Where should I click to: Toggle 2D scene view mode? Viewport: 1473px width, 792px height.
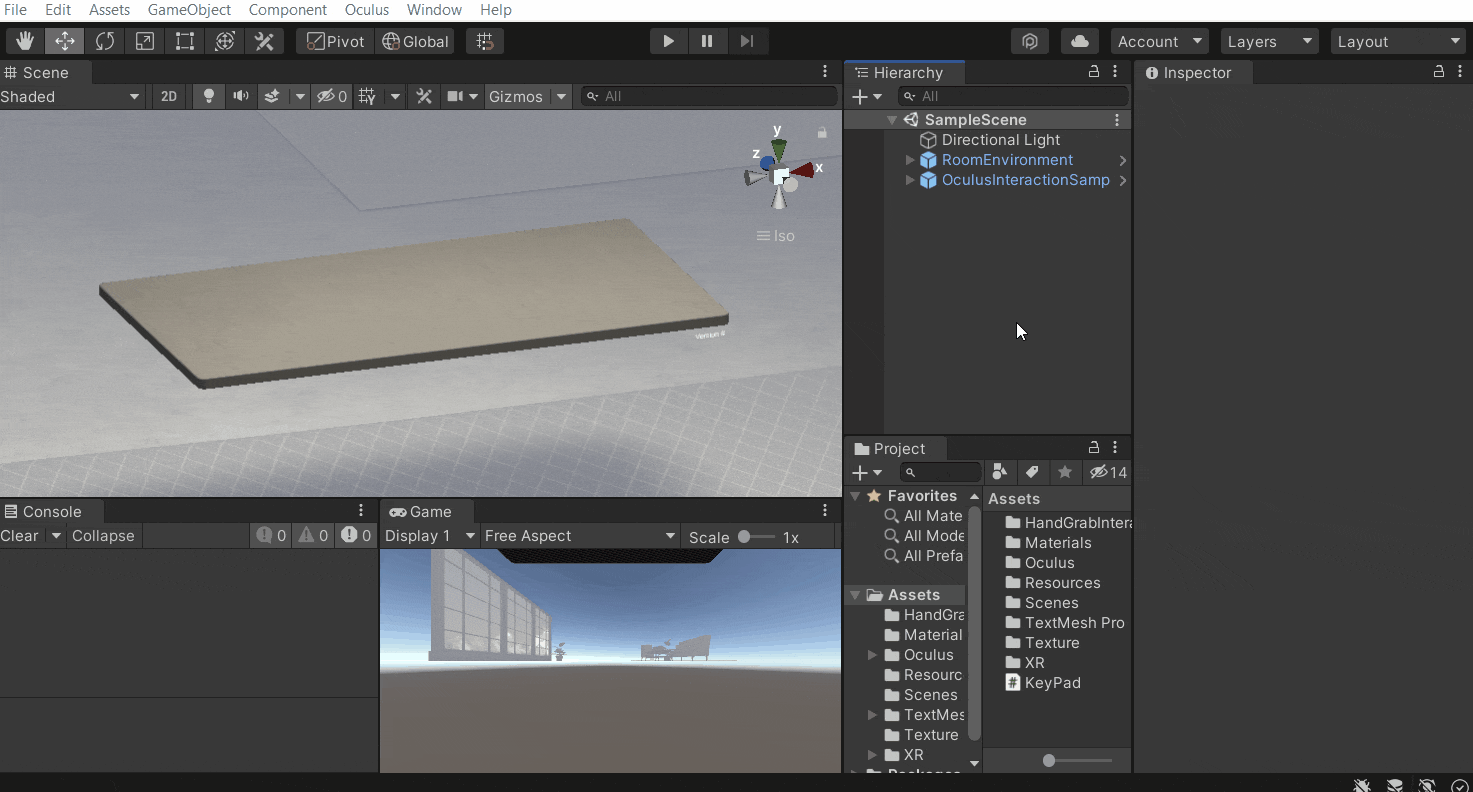pyautogui.click(x=169, y=96)
